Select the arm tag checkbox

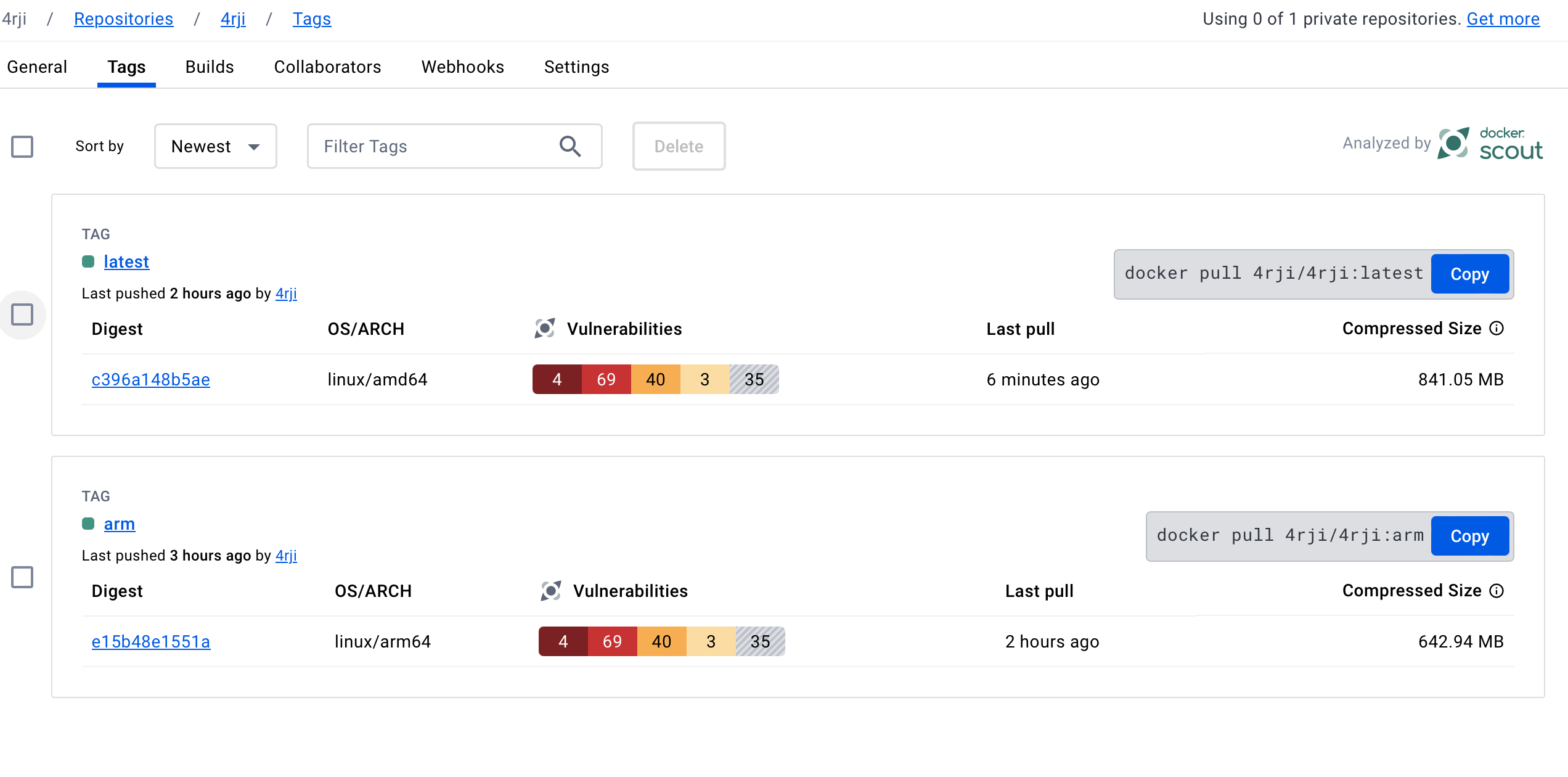(x=22, y=577)
